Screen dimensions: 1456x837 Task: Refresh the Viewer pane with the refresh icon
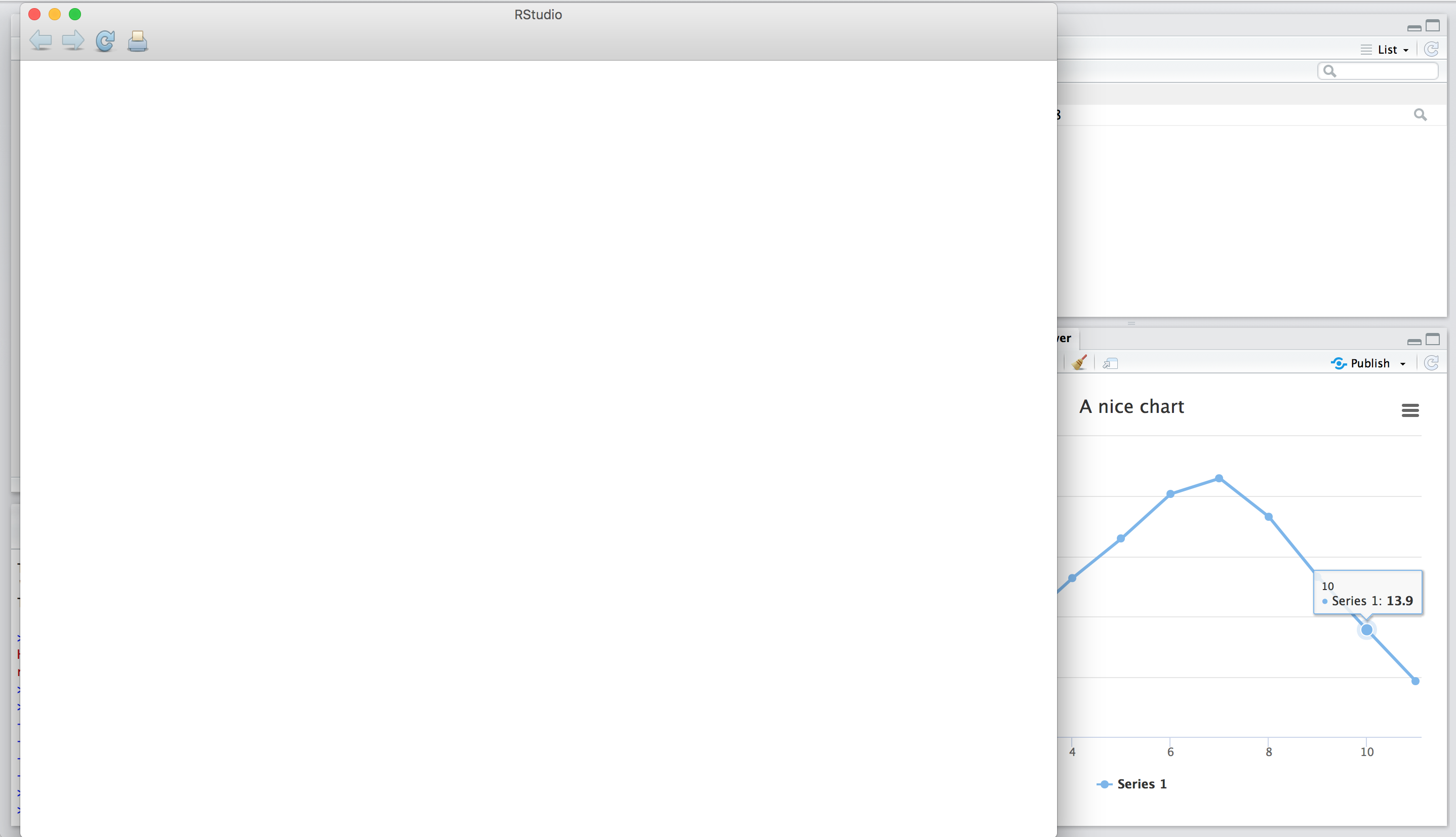1431,362
